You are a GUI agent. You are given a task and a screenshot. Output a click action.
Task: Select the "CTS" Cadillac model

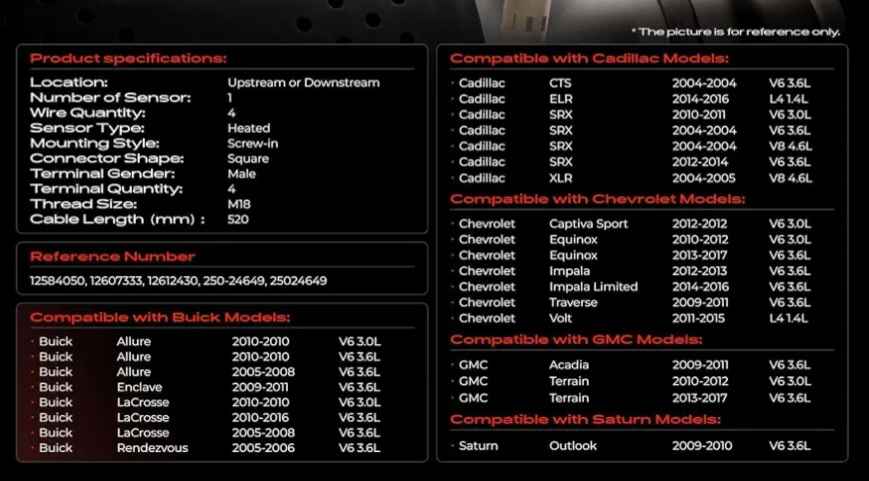click(560, 83)
